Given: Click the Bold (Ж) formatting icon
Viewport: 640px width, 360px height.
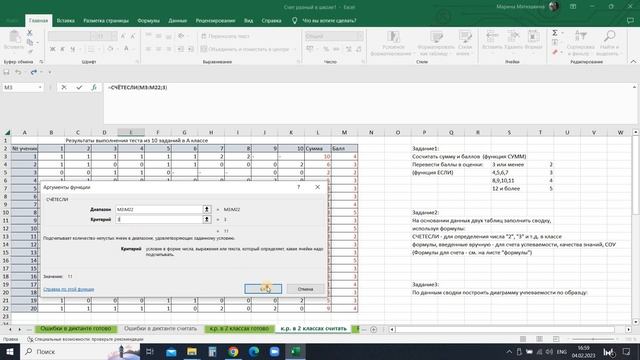Looking at the screenshot, I should [x=52, y=49].
